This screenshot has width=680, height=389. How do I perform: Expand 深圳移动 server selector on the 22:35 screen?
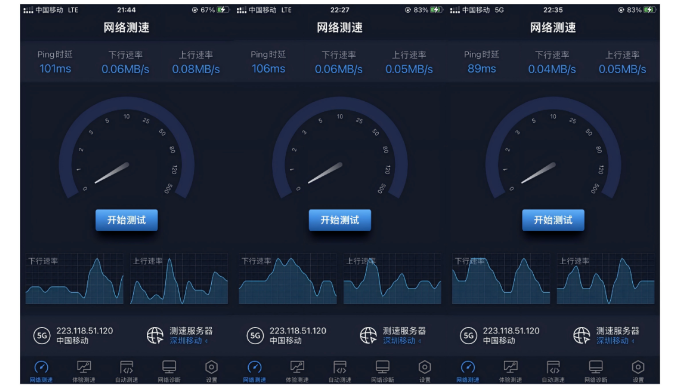pyautogui.click(x=615, y=341)
